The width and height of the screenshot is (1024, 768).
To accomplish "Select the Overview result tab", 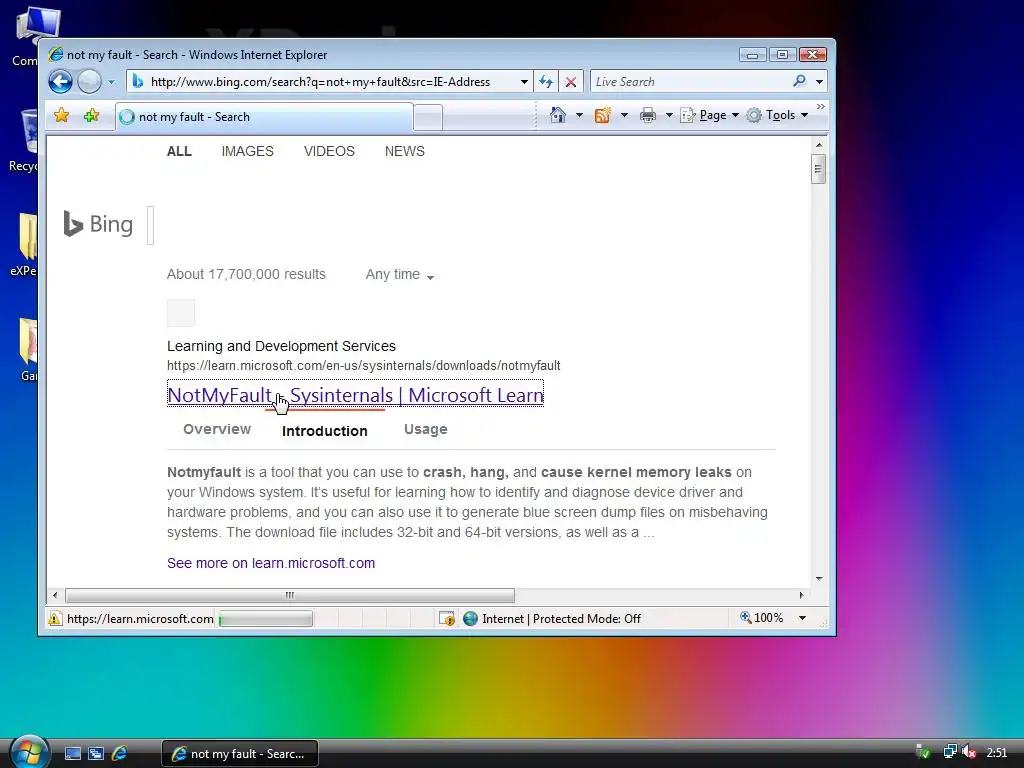I will tap(217, 429).
